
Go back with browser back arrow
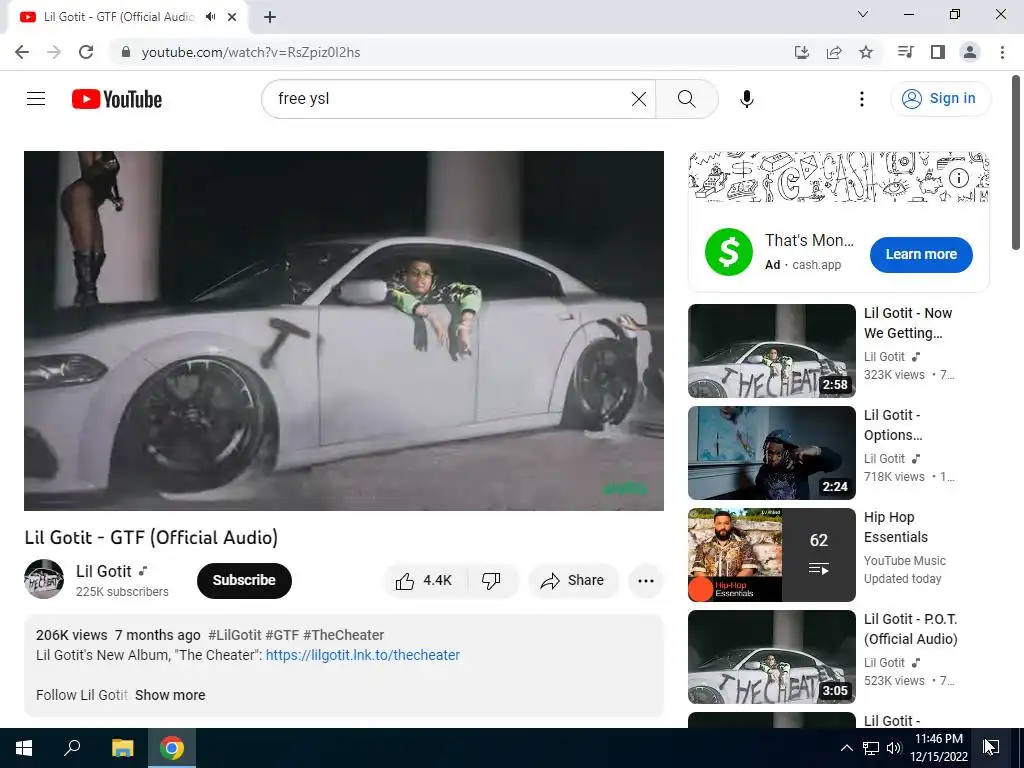tap(22, 52)
